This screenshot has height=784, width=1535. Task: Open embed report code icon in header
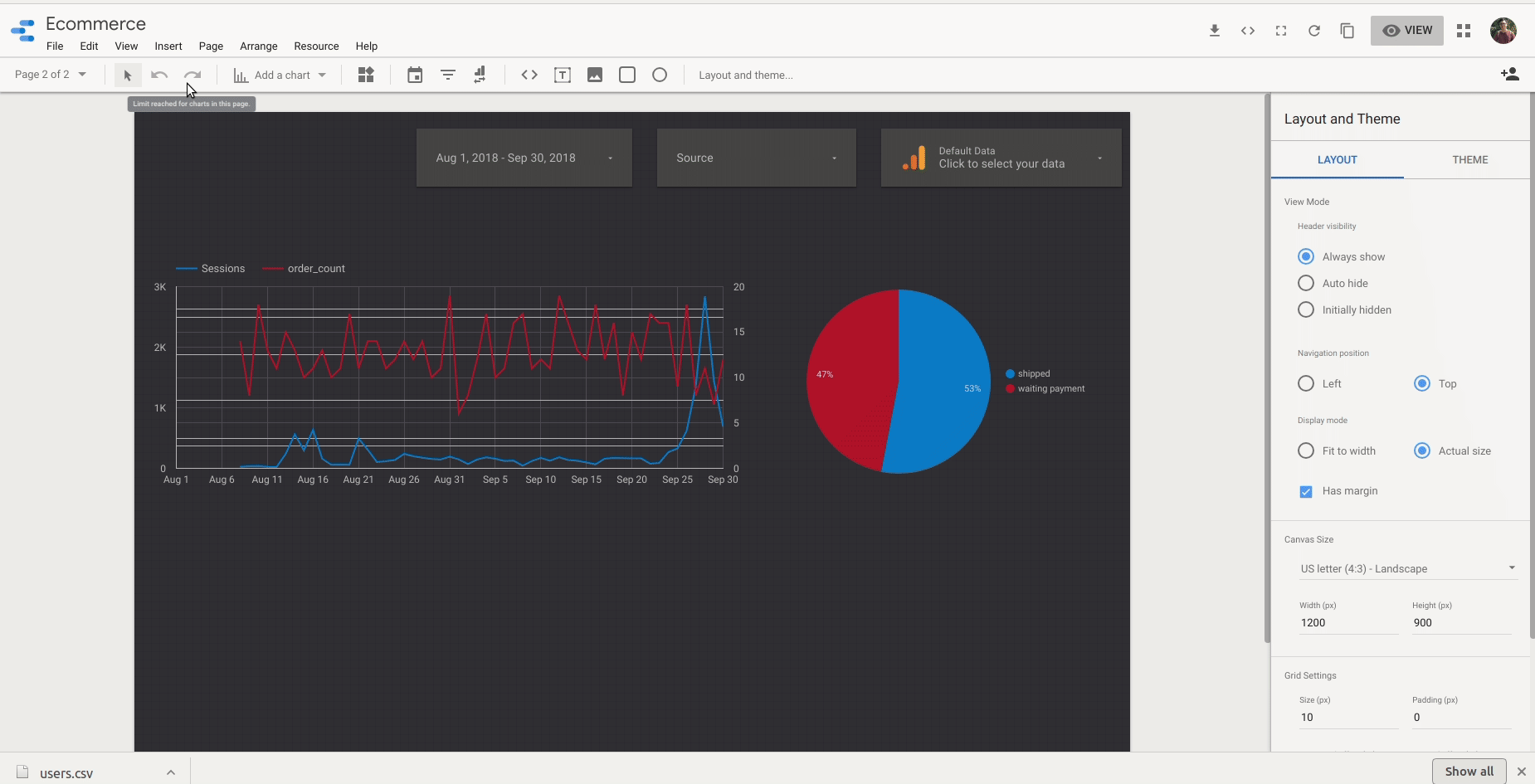(1248, 31)
